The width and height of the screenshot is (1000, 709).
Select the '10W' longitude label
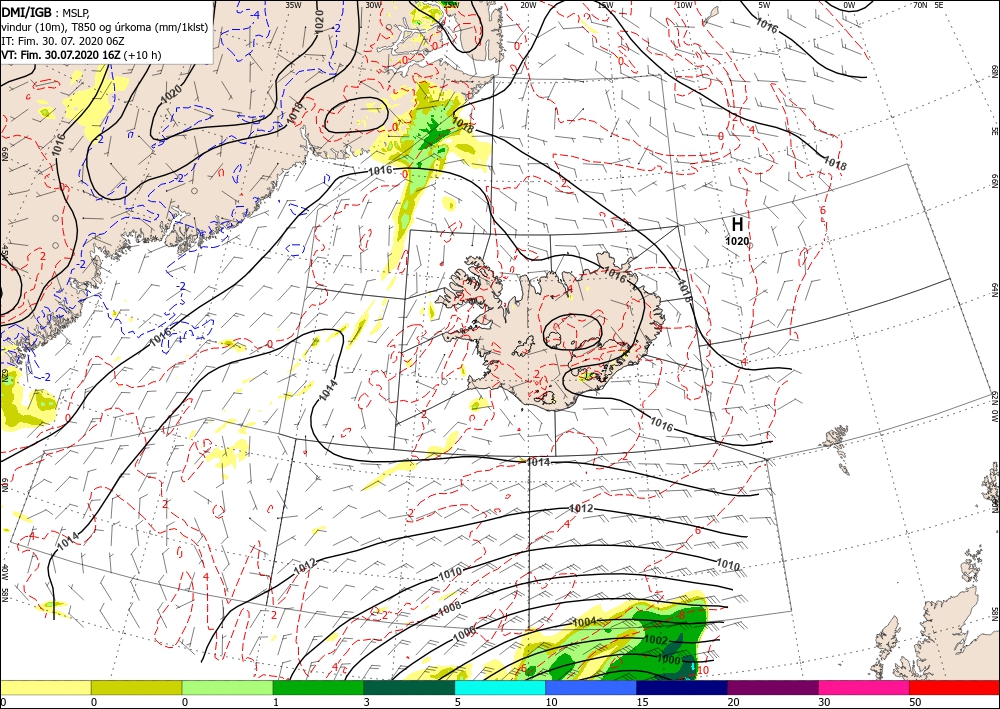684,5
